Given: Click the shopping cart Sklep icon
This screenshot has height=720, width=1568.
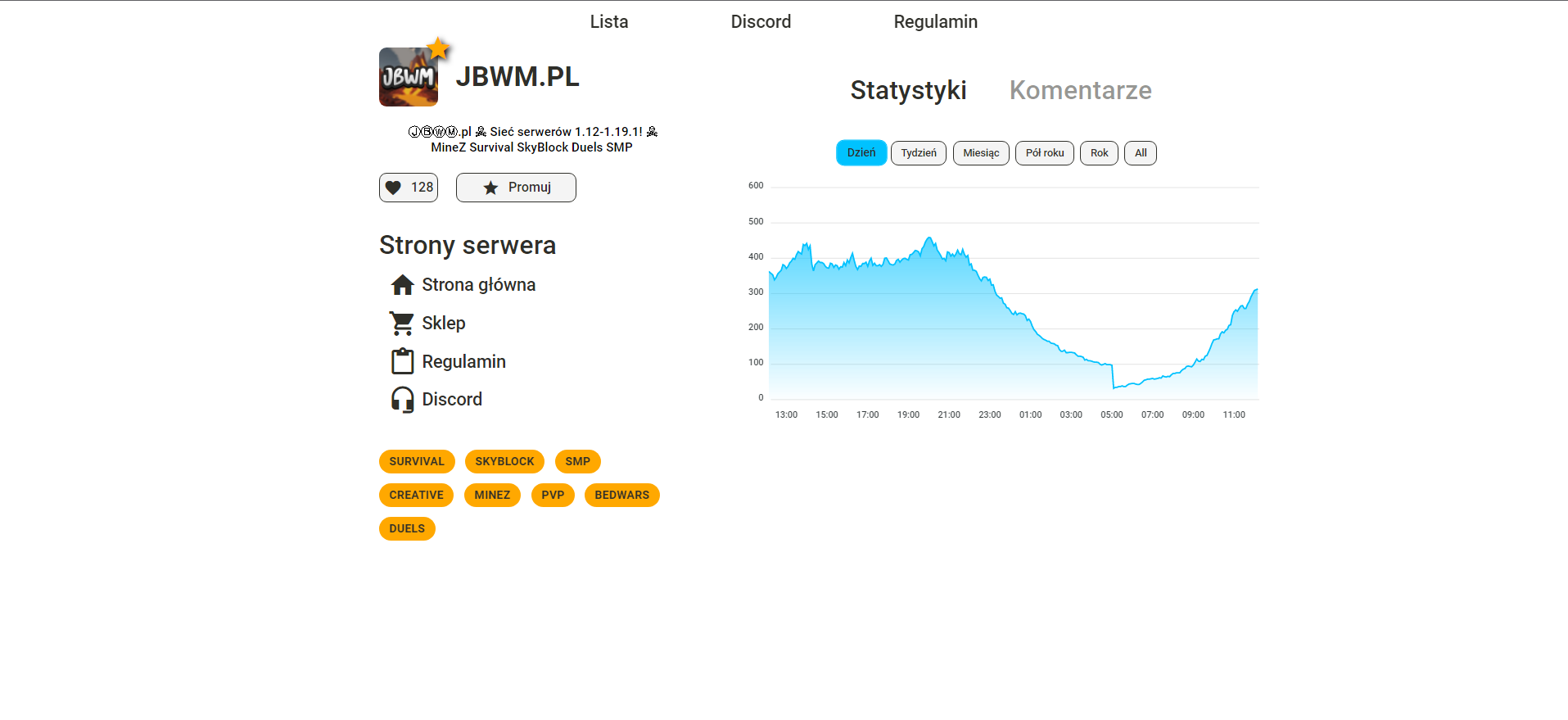Looking at the screenshot, I should click(402, 324).
